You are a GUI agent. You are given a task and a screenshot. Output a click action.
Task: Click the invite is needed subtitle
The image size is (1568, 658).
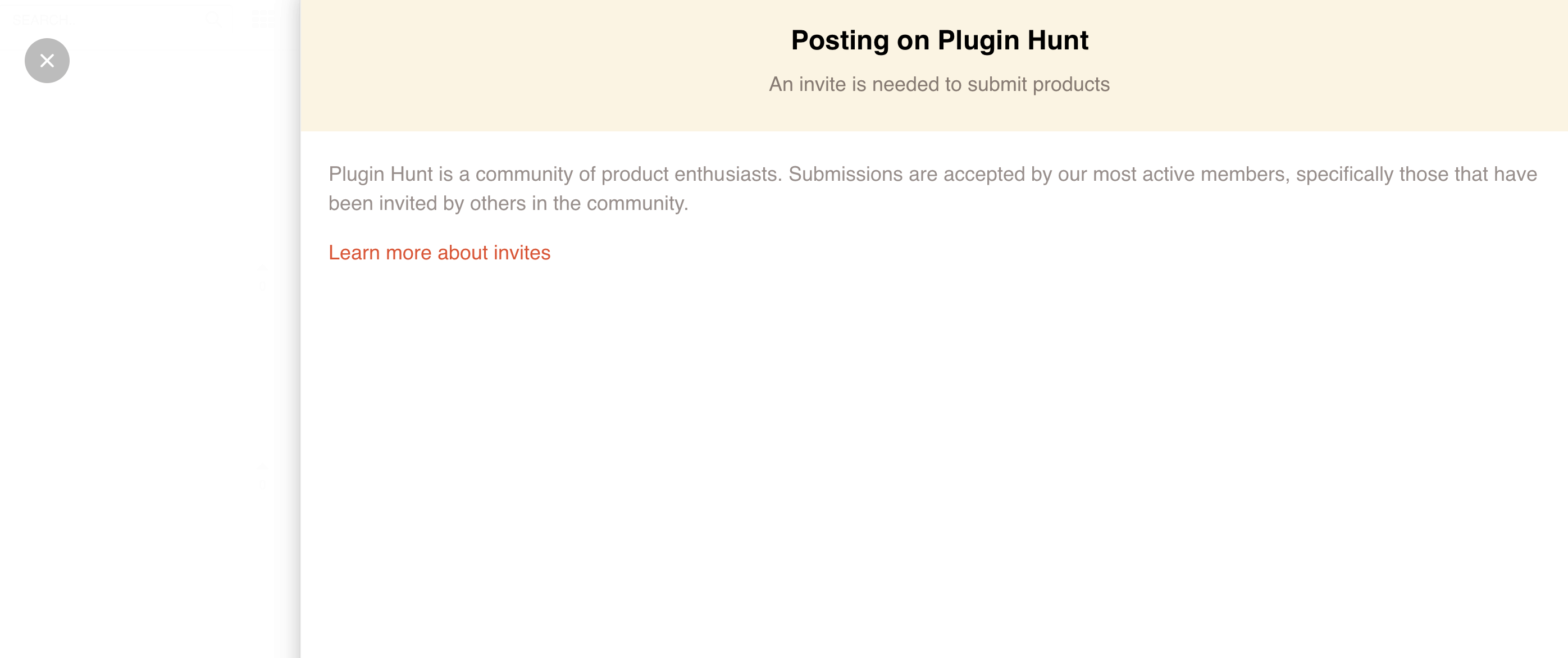tap(939, 84)
